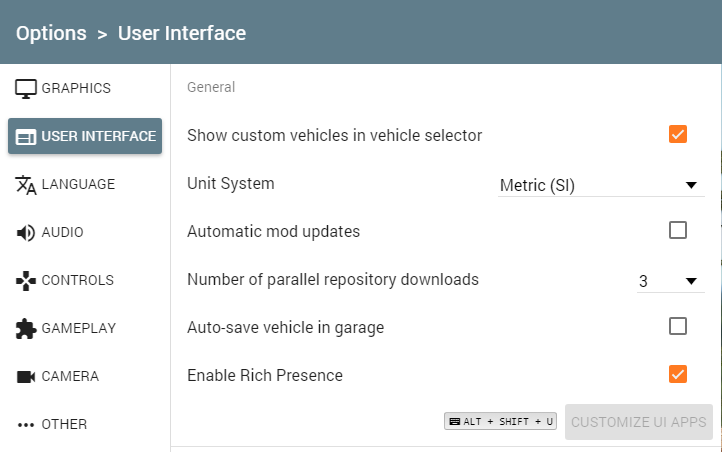The height and width of the screenshot is (452, 722).
Task: Open the Language options tab
Action: [78, 184]
